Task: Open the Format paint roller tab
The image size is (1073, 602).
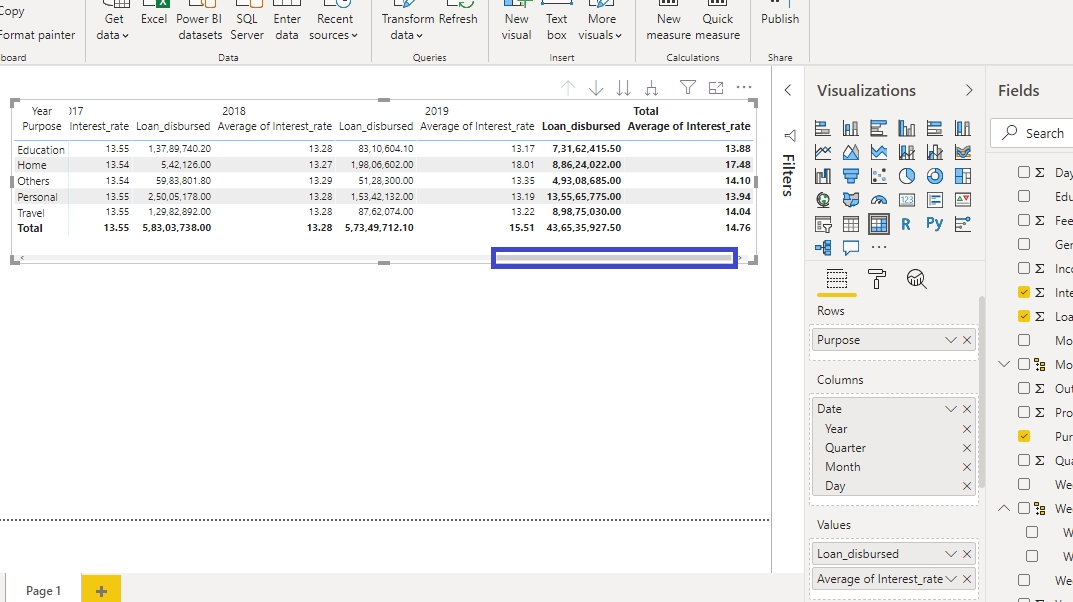Action: tap(877, 280)
